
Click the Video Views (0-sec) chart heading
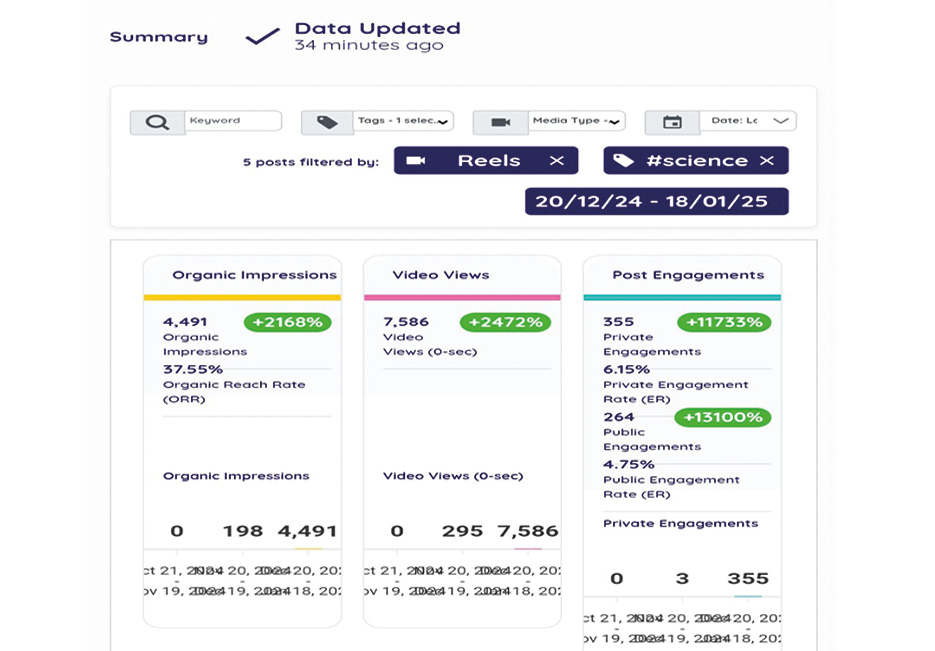point(453,476)
